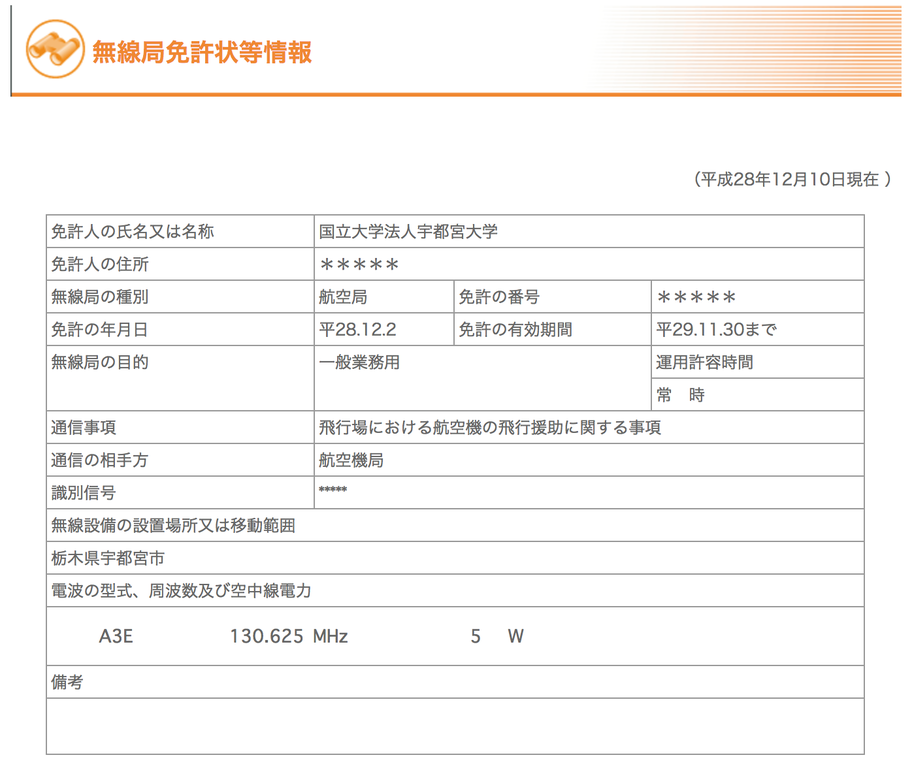Click the 無線局の種別 label
The width and height of the screenshot is (912, 768).
point(99,297)
